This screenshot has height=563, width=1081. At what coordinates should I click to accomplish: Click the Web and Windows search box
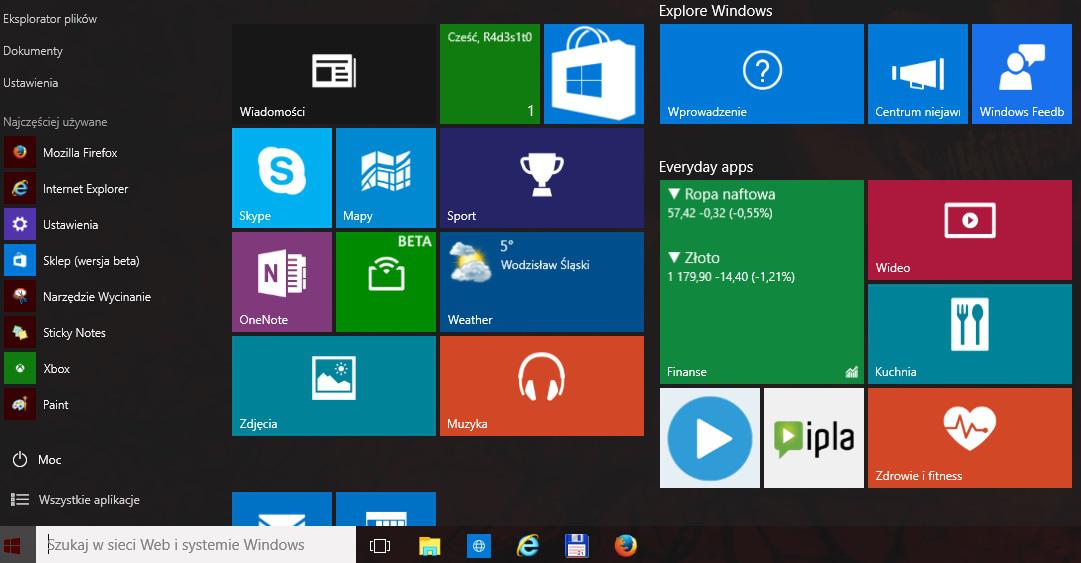tap(196, 545)
